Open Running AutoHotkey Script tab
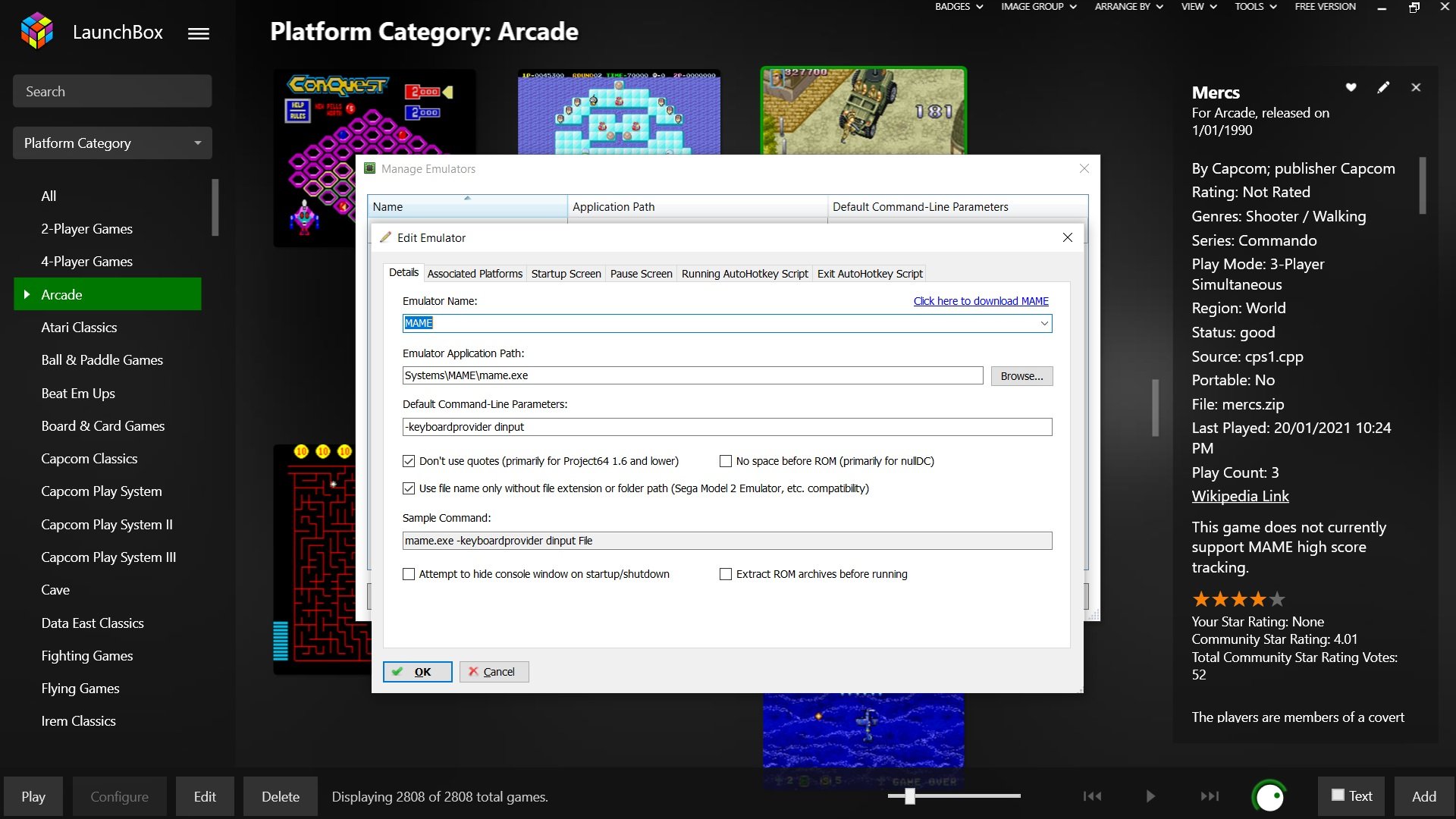Viewport: 1456px width, 819px height. [x=745, y=274]
